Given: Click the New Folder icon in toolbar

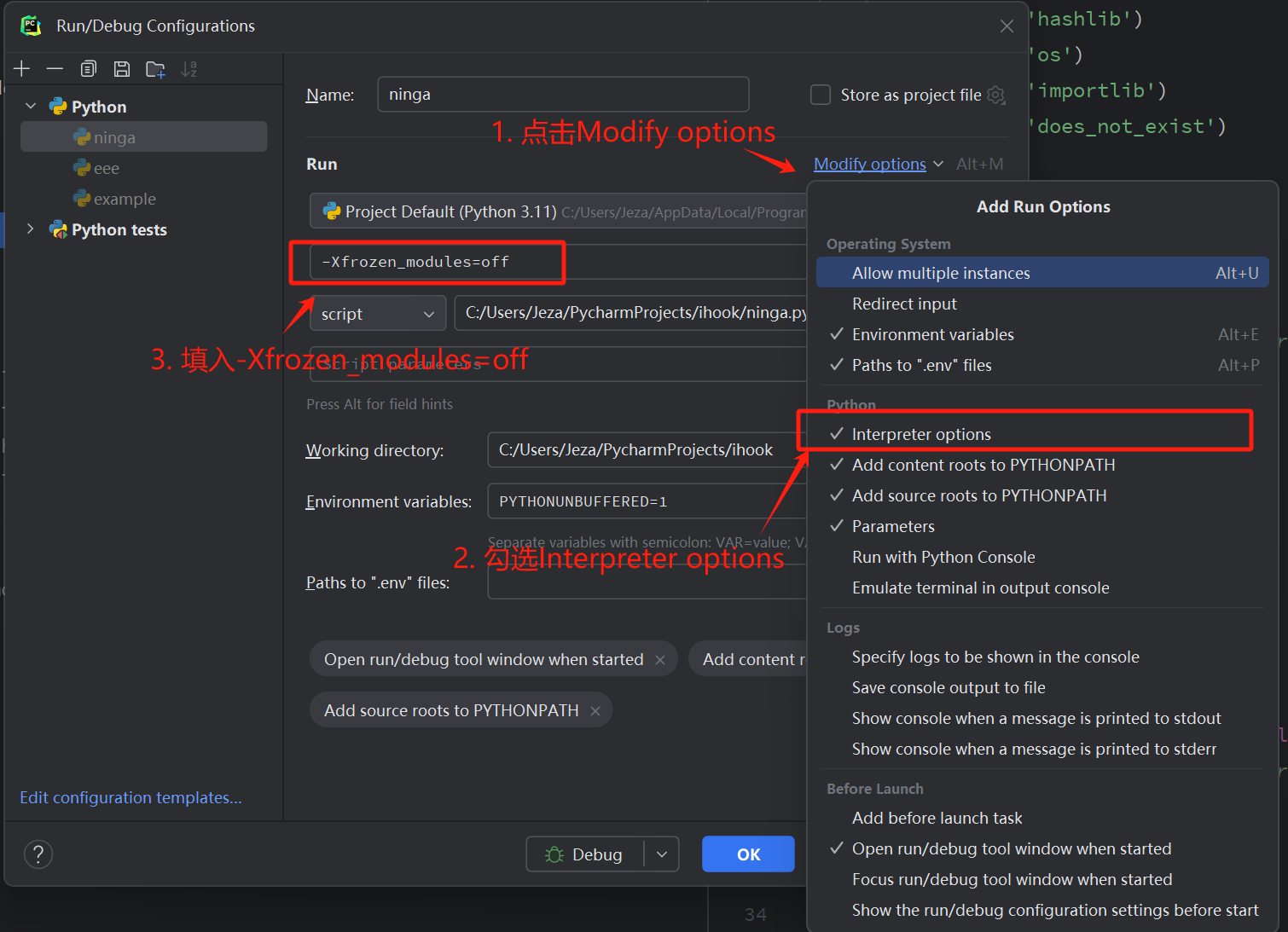Looking at the screenshot, I should [x=155, y=69].
